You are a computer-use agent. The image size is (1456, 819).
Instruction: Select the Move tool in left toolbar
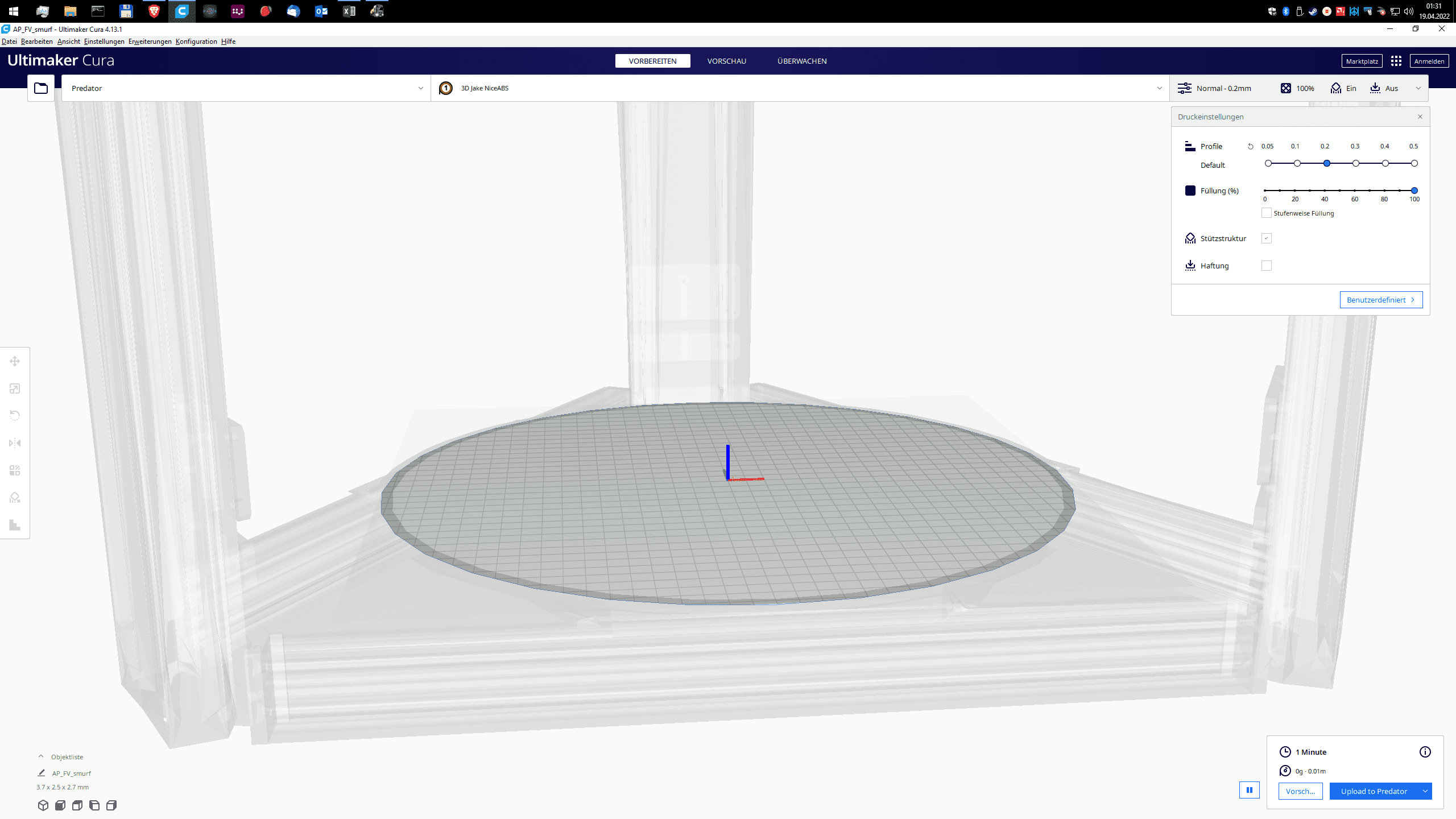(x=15, y=361)
